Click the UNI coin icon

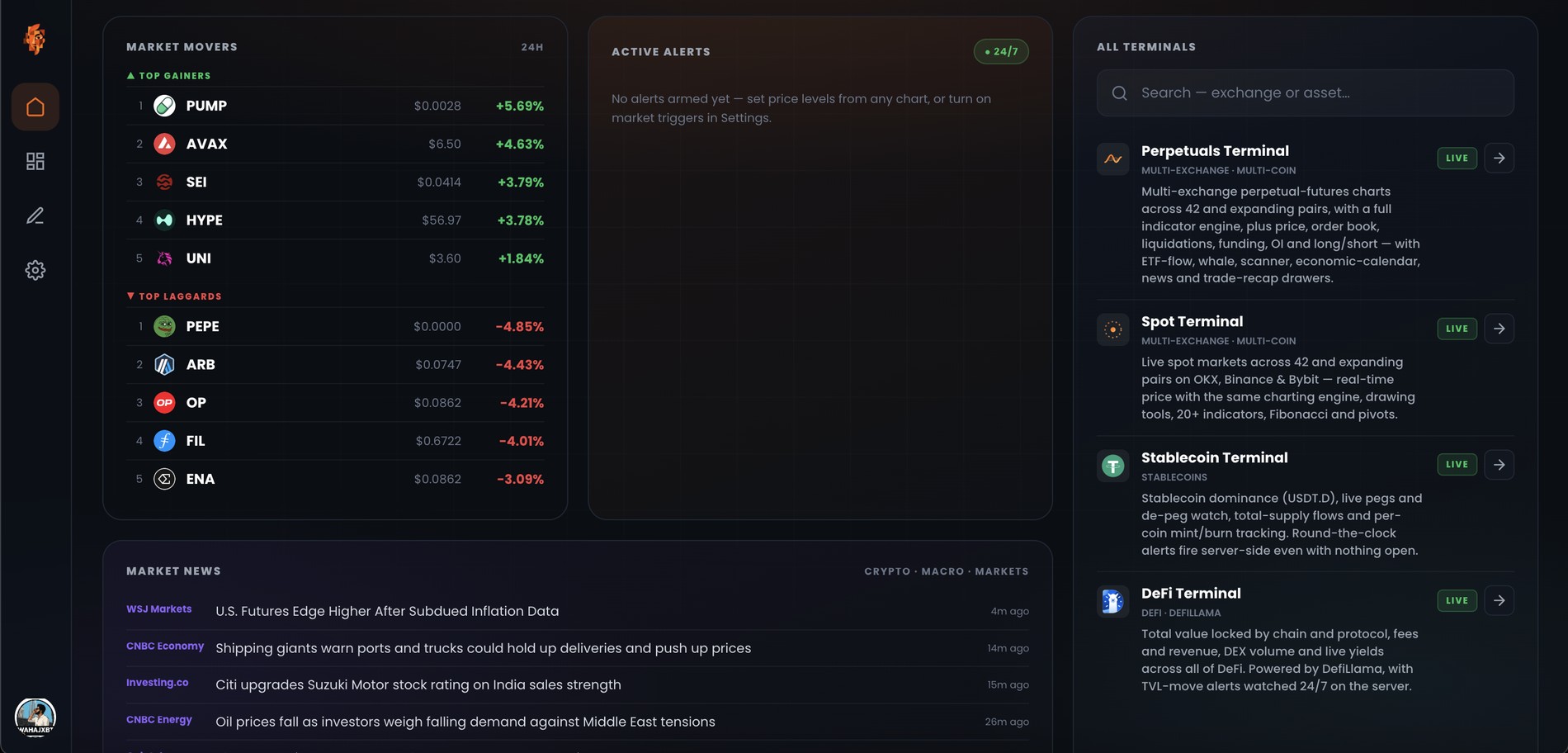tap(165, 258)
